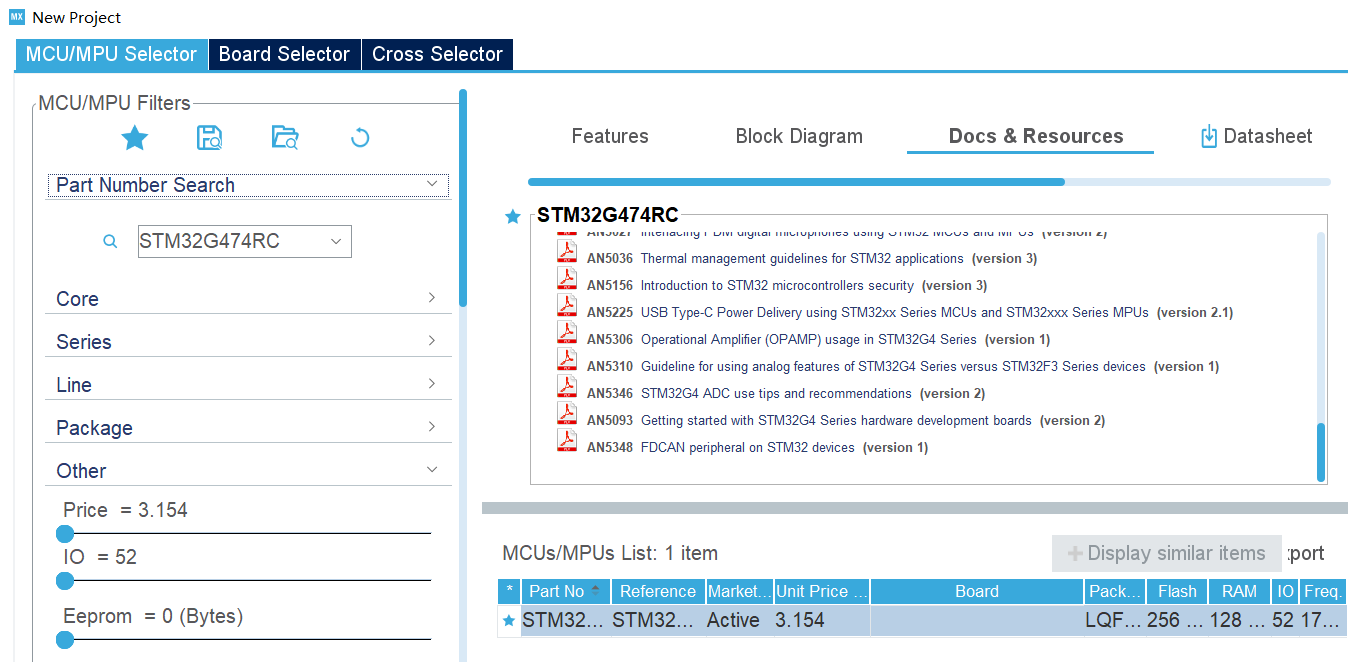Toggle the star in the MCU list row

tap(509, 620)
